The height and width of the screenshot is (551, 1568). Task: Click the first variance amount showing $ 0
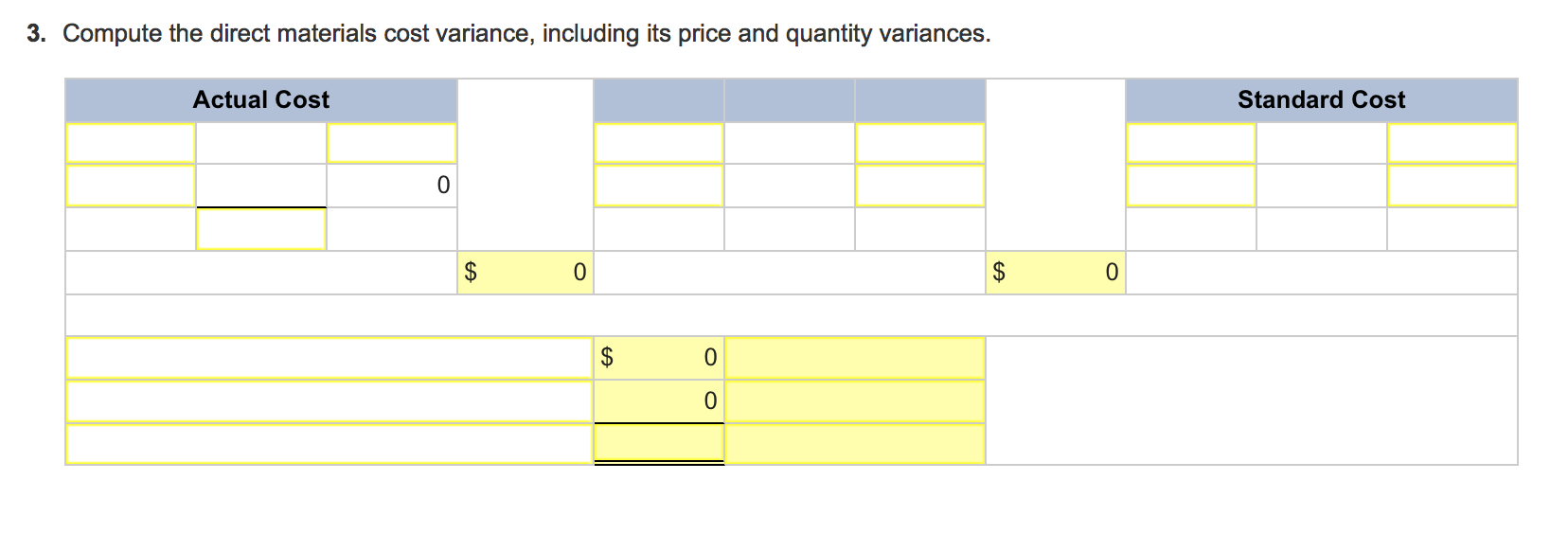click(x=659, y=358)
